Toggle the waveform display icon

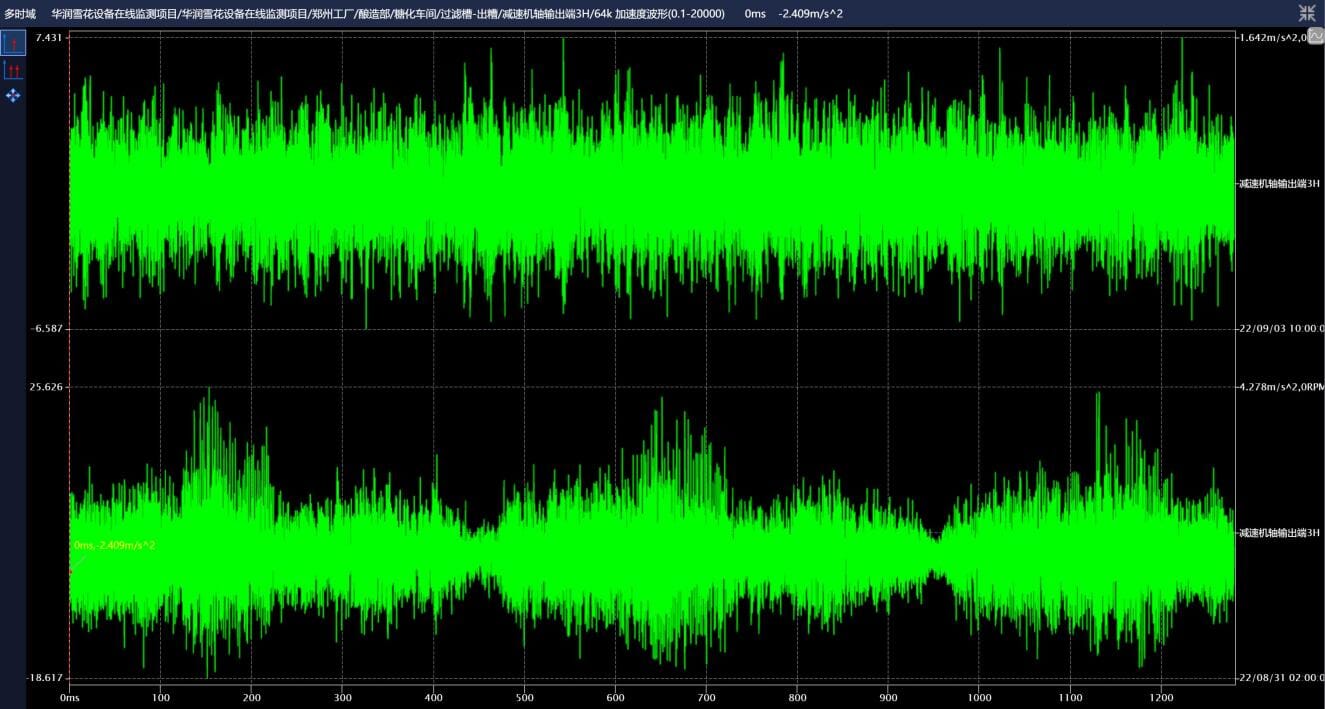[x=1316, y=36]
